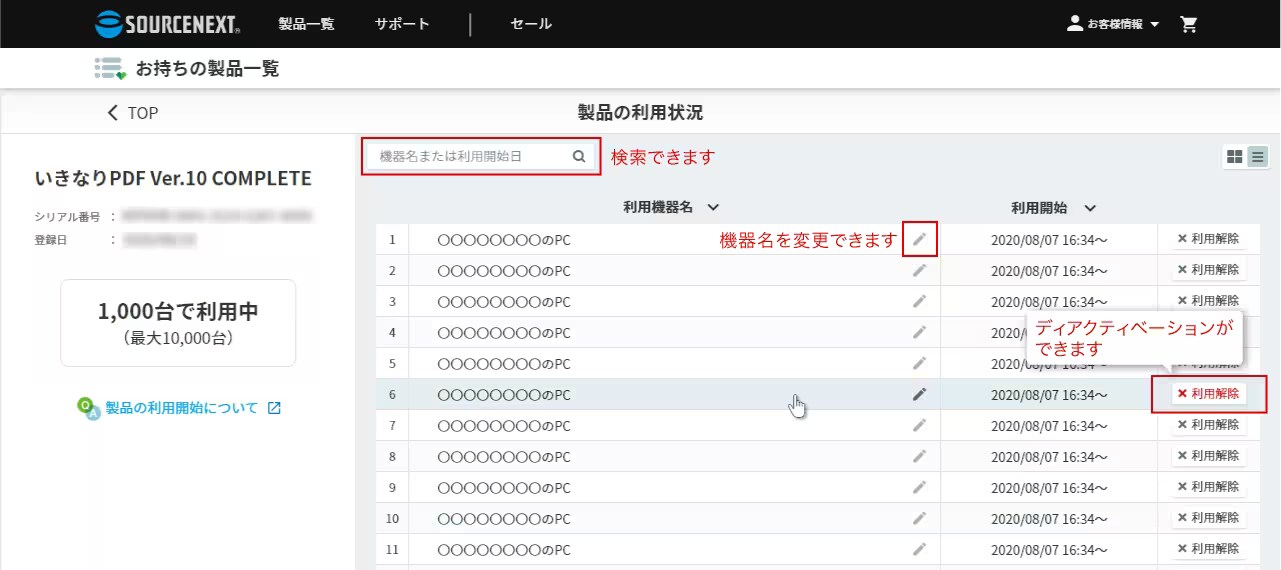Select device name text in row 1
Screen dimensions: 1281x570
coord(504,240)
